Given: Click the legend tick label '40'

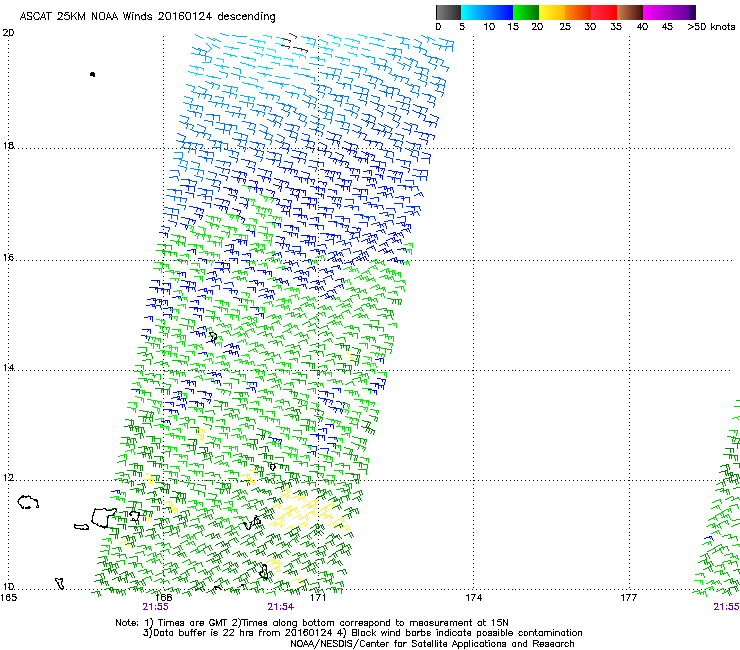Looking at the screenshot, I should pyautogui.click(x=642, y=27).
